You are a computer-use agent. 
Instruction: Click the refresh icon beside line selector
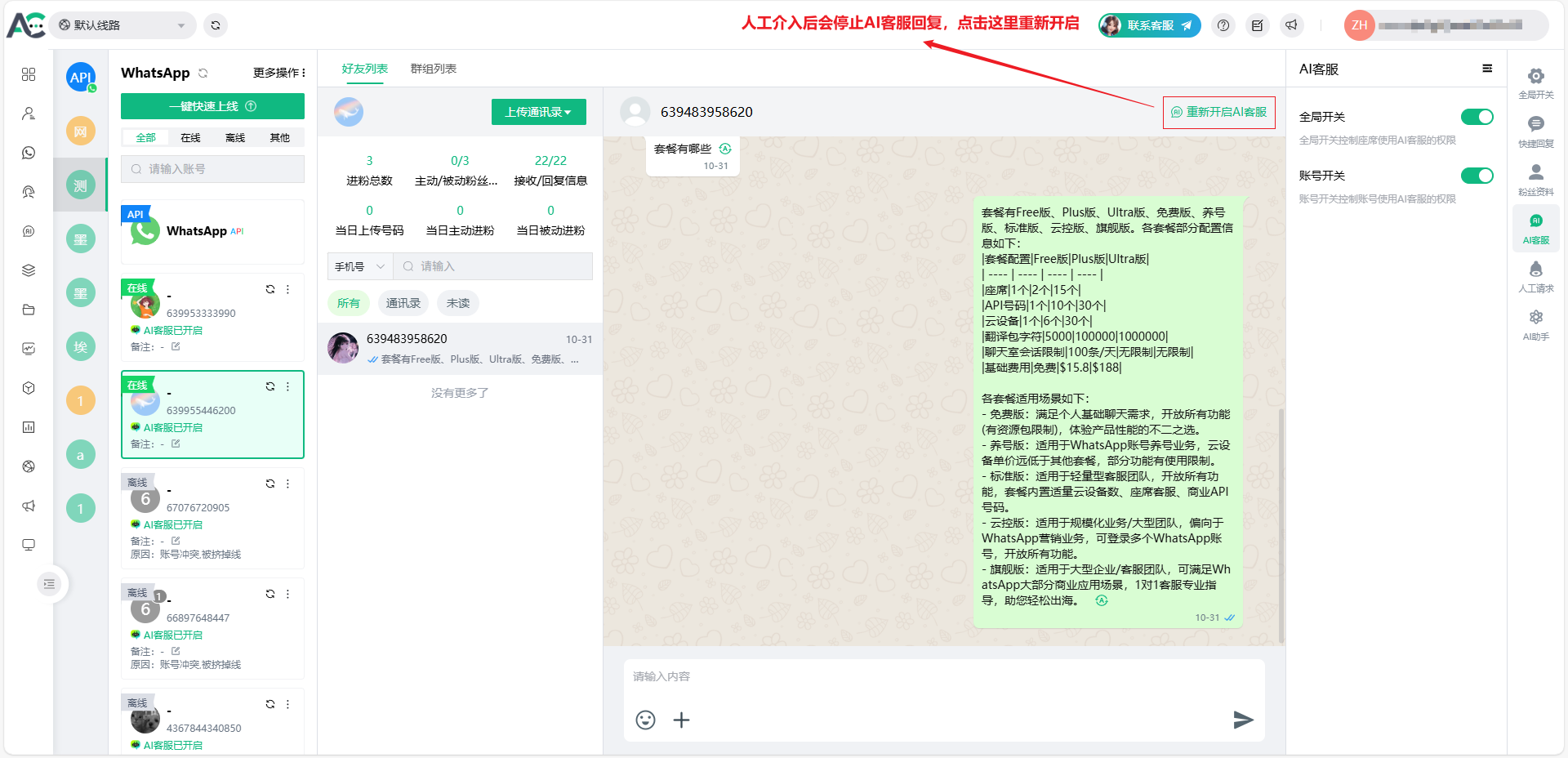(x=216, y=25)
